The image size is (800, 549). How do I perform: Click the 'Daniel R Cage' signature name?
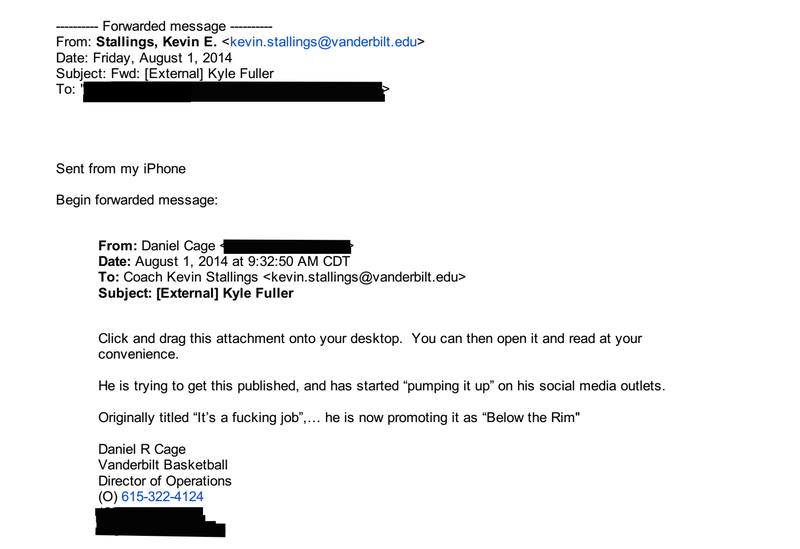coord(142,450)
